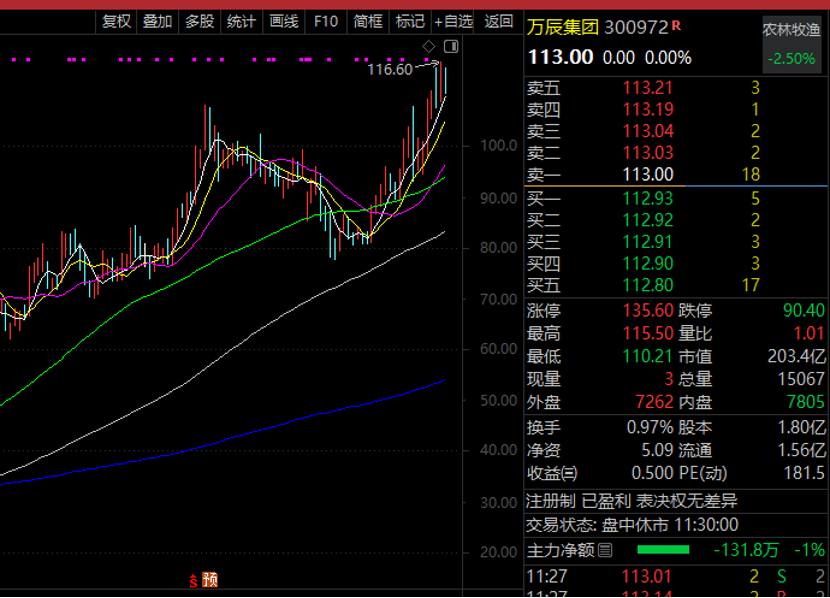Open the 叠加 overlay option
The width and height of the screenshot is (830, 598).
tap(157, 21)
